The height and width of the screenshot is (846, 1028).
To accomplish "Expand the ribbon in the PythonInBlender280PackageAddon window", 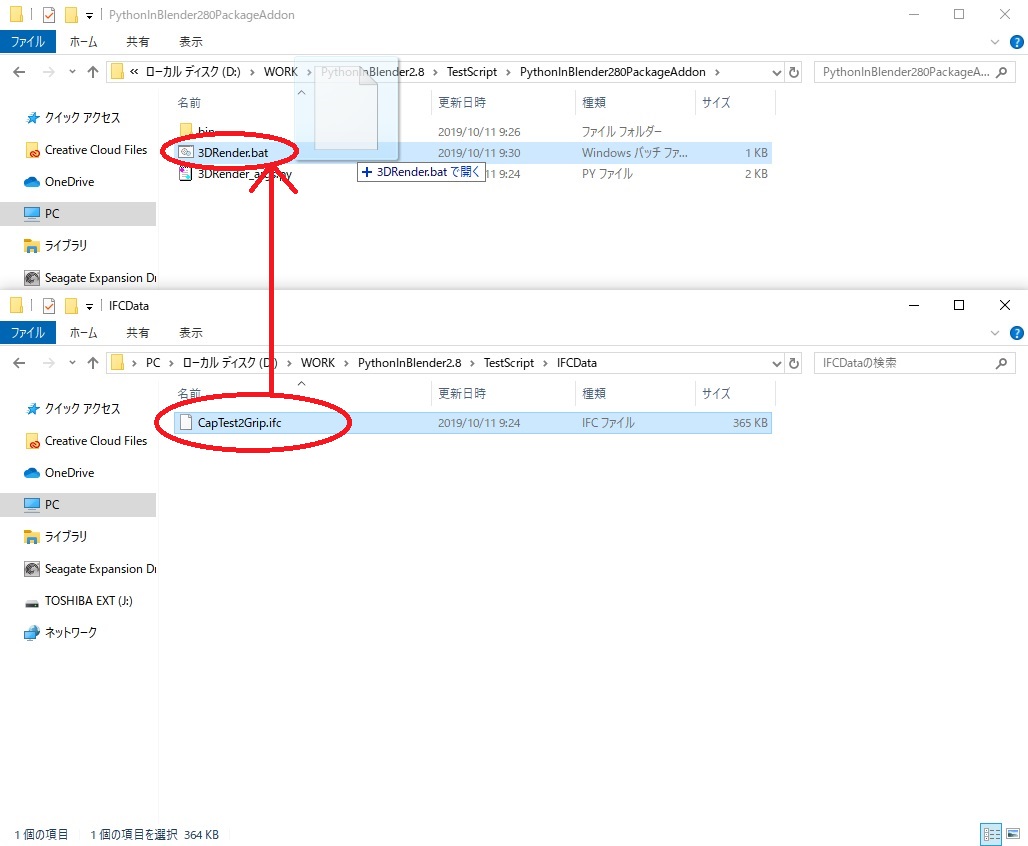I will [x=995, y=42].
